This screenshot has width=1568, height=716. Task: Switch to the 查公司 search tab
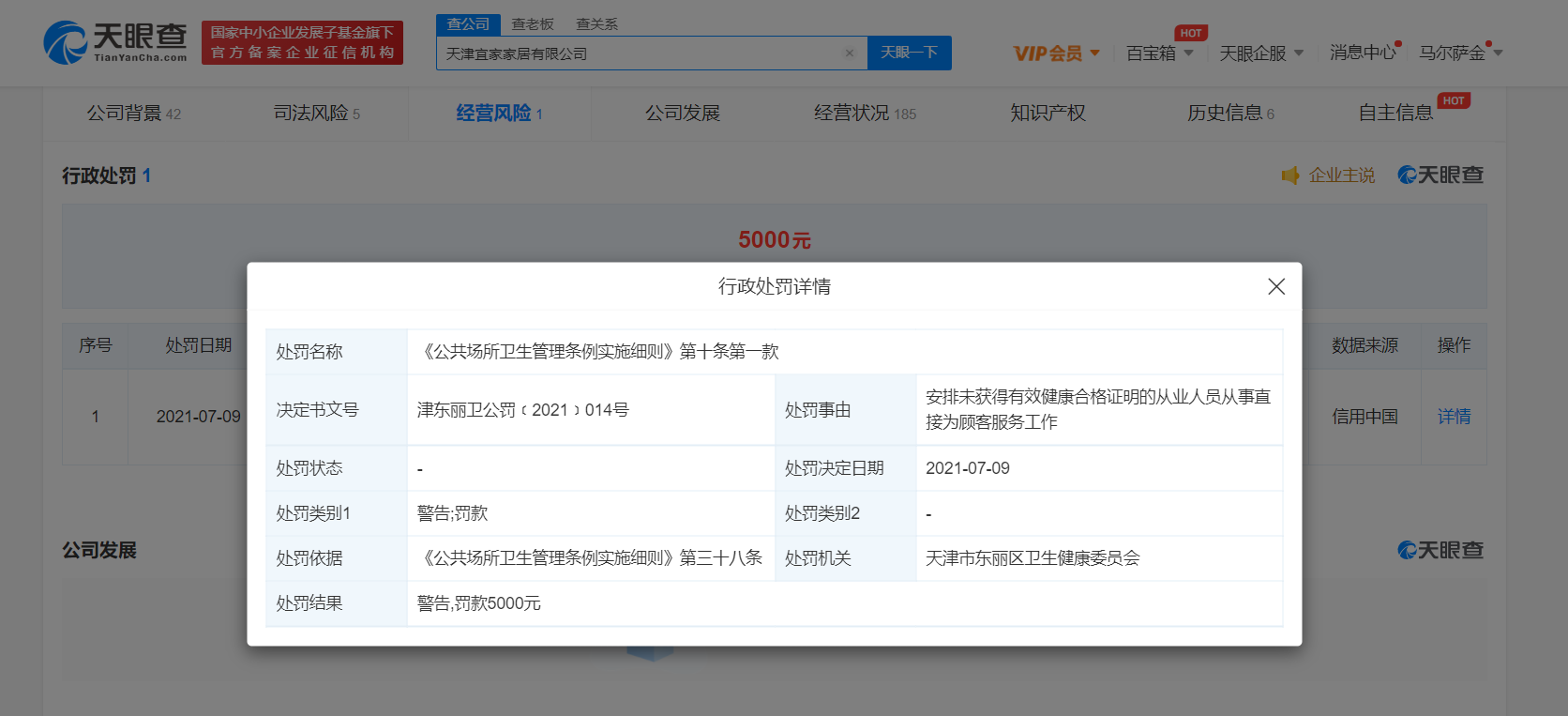point(468,24)
